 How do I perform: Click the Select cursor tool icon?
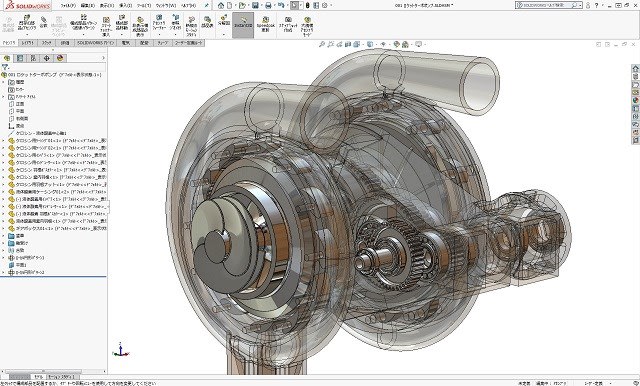pyautogui.click(x=294, y=5)
